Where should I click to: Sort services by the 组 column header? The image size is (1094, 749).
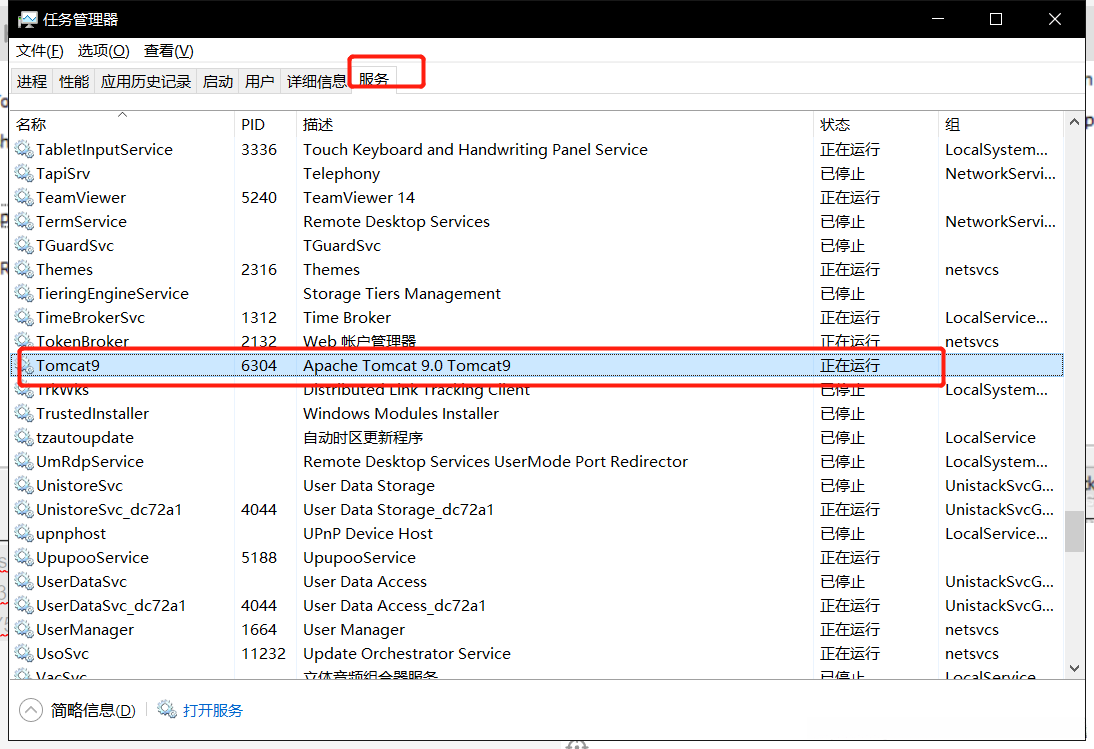coord(1001,124)
